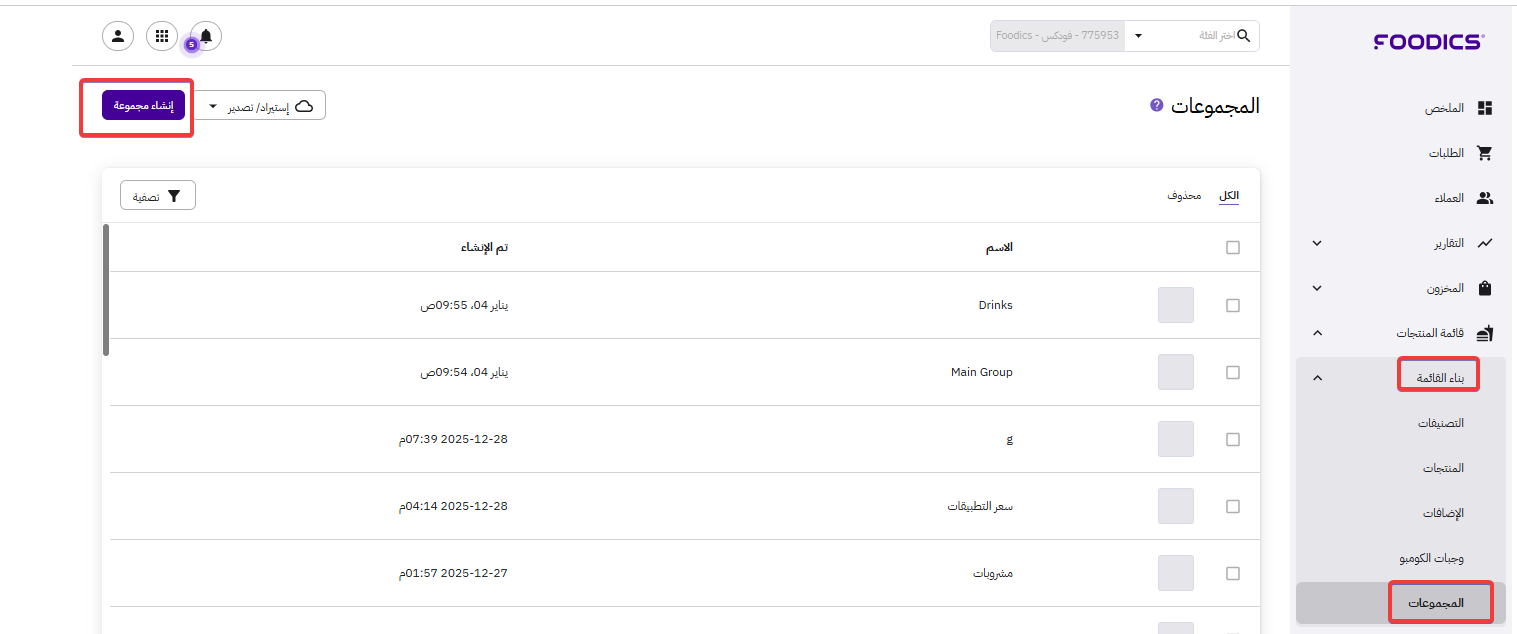Image resolution: width=1517 pixels, height=634 pixels.
Task: Open المنتجات in the sidebar menu
Action: click(1443, 468)
